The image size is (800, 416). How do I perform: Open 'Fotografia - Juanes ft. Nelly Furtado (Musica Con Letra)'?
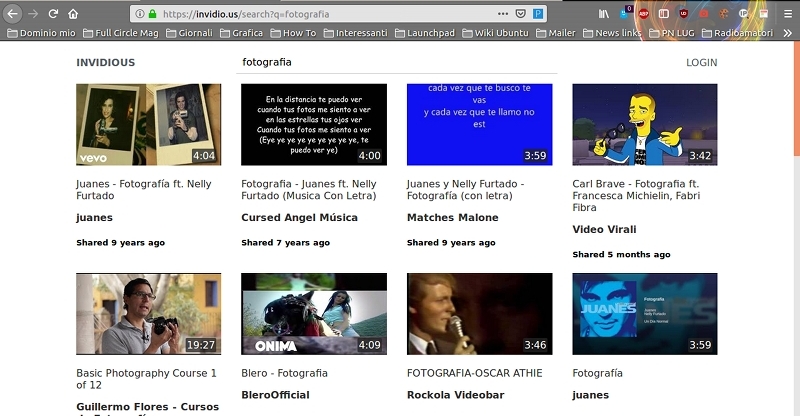point(309,189)
